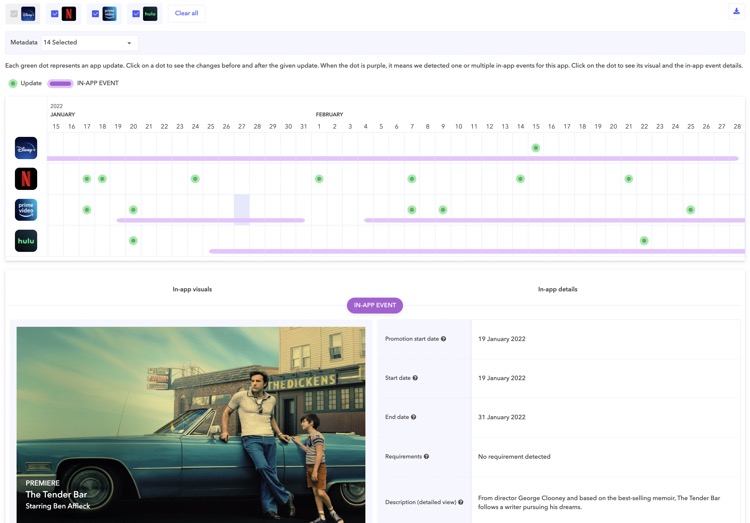Open Netflix update dot on January 17
Screen dimensions: 750x523
coord(87,179)
